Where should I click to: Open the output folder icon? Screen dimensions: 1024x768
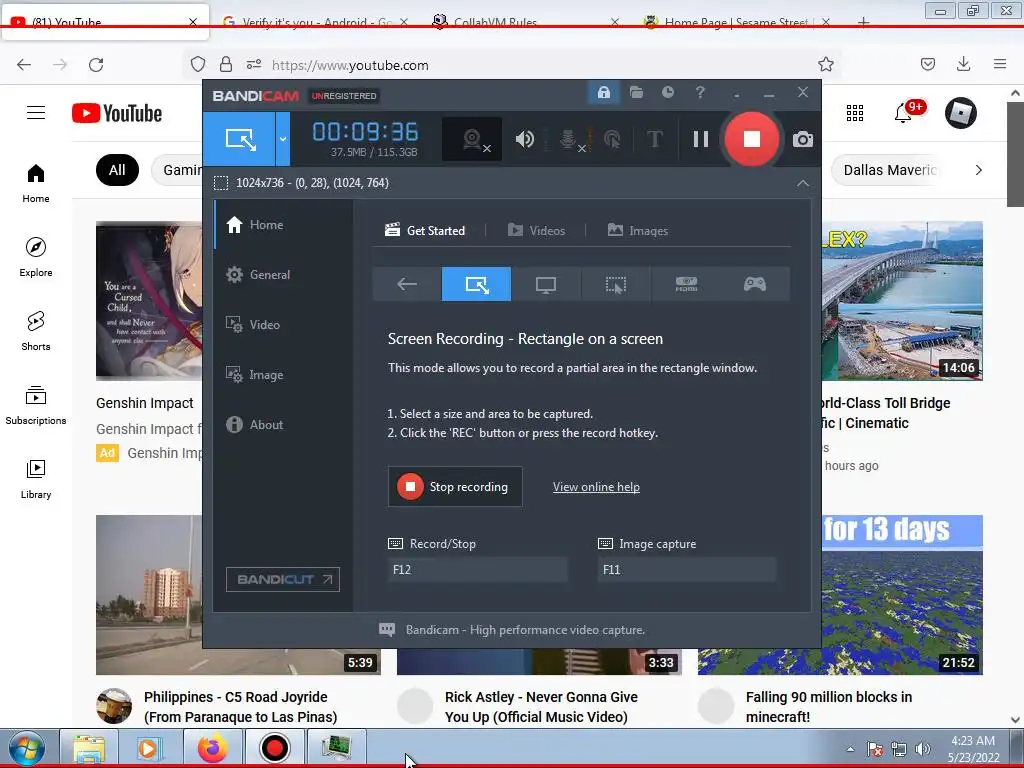click(636, 93)
